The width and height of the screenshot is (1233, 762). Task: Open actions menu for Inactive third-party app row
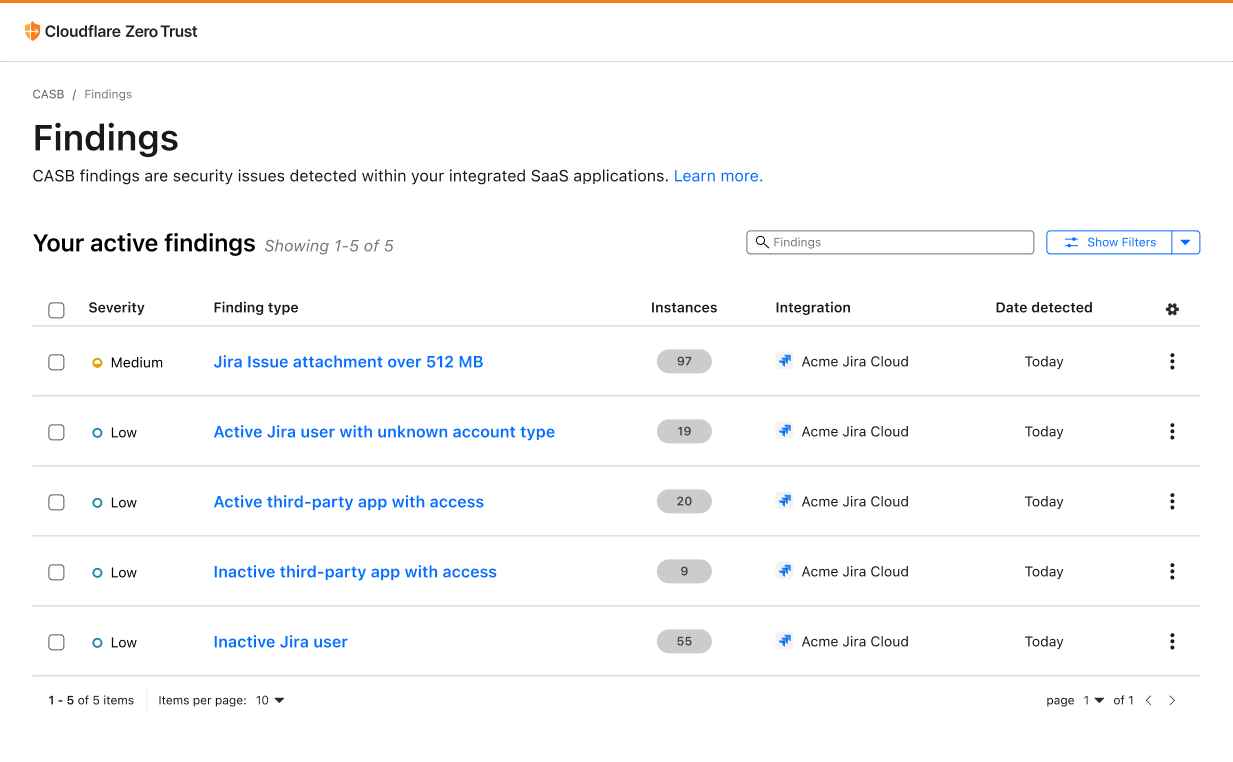1172,571
